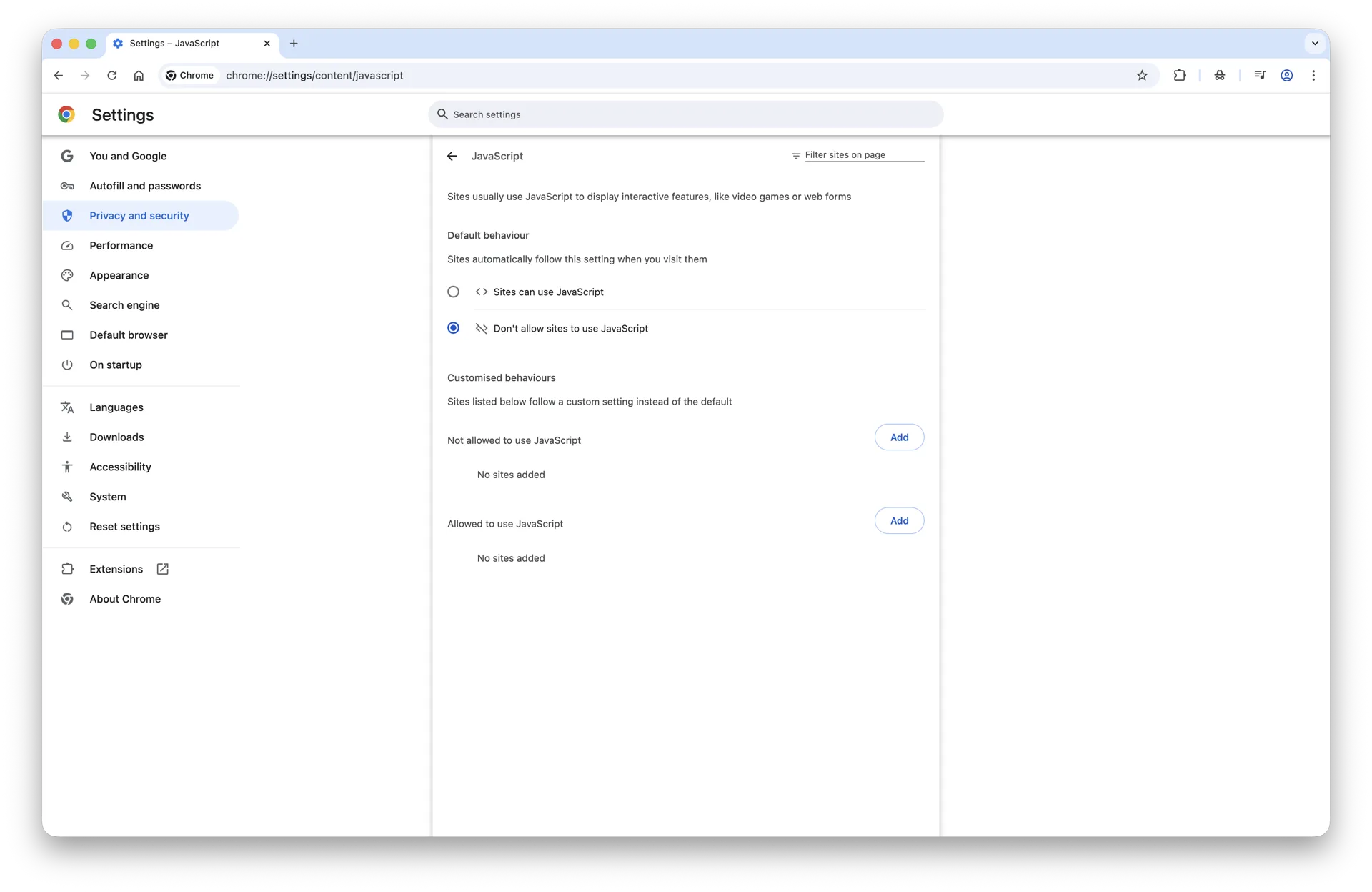Screen dimensions: 1372x892
Task: Reload the page with the refresh icon
Action: pos(112,75)
